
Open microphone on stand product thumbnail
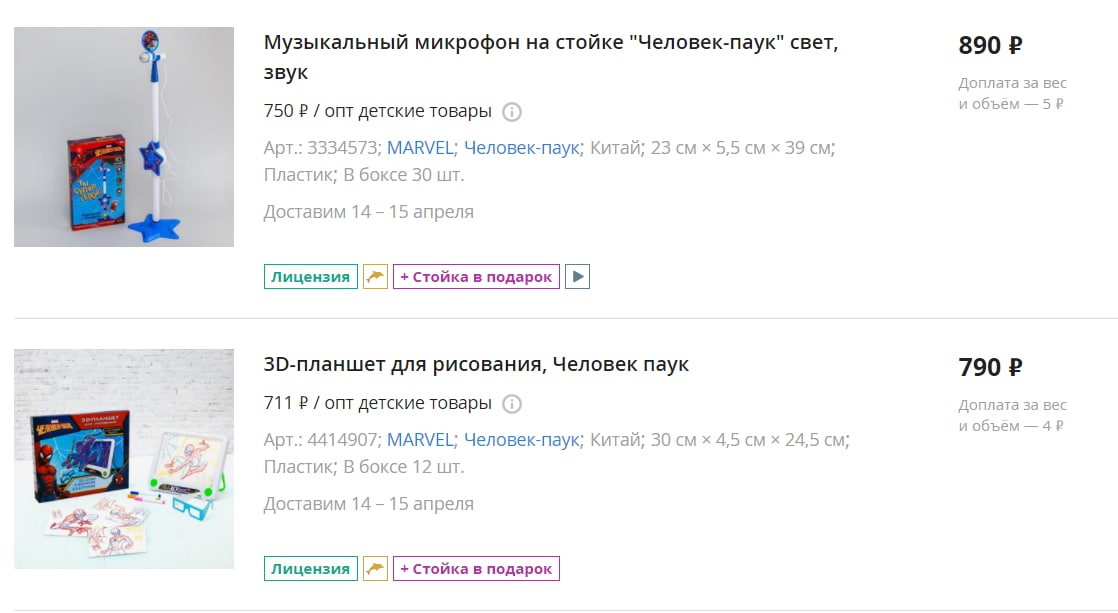(x=124, y=137)
